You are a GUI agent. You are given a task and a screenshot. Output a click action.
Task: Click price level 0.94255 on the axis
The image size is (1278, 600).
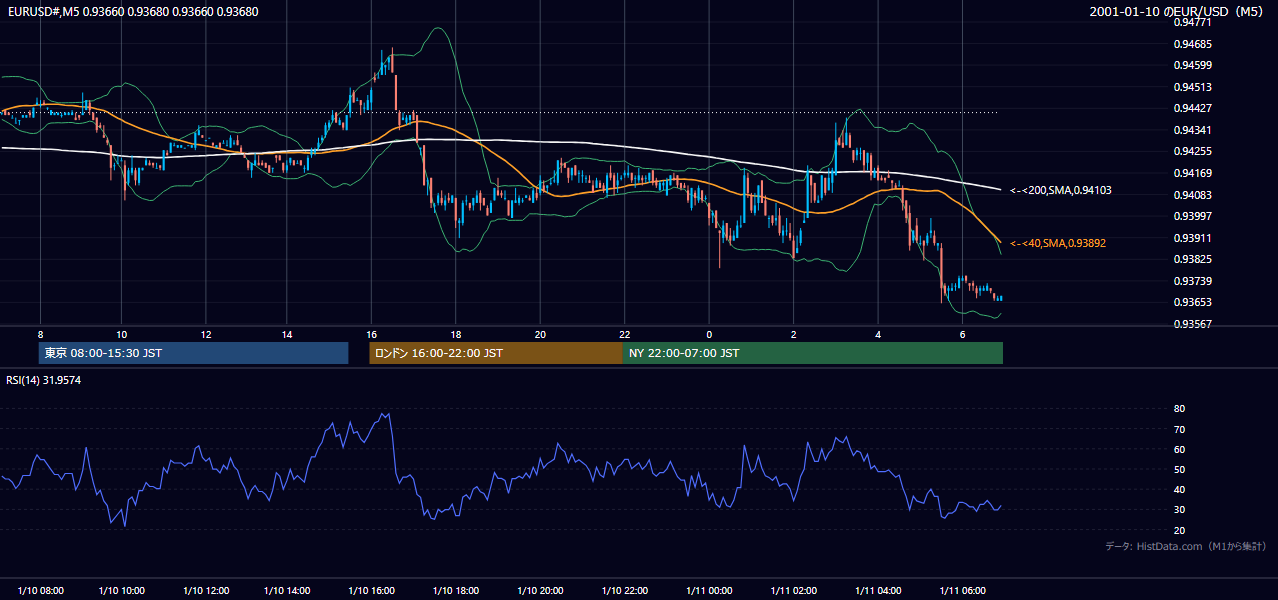click(x=1192, y=151)
